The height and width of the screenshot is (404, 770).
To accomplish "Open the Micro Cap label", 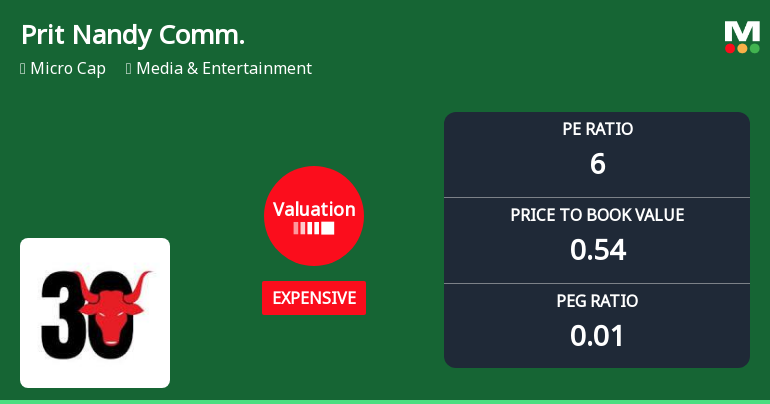I will tap(68, 69).
